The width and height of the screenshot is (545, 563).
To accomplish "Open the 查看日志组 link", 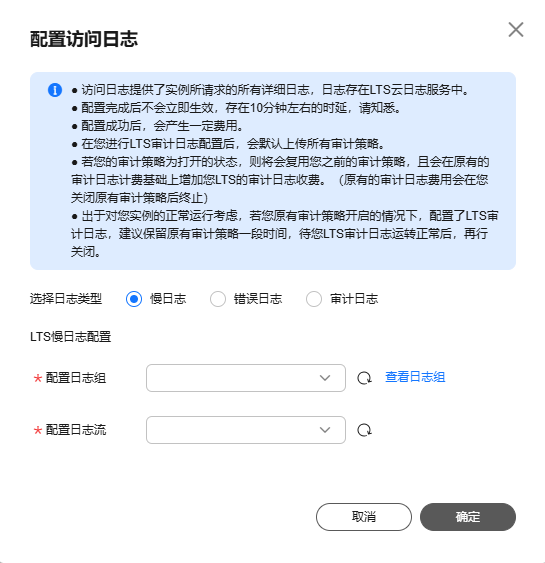I will pos(415,377).
